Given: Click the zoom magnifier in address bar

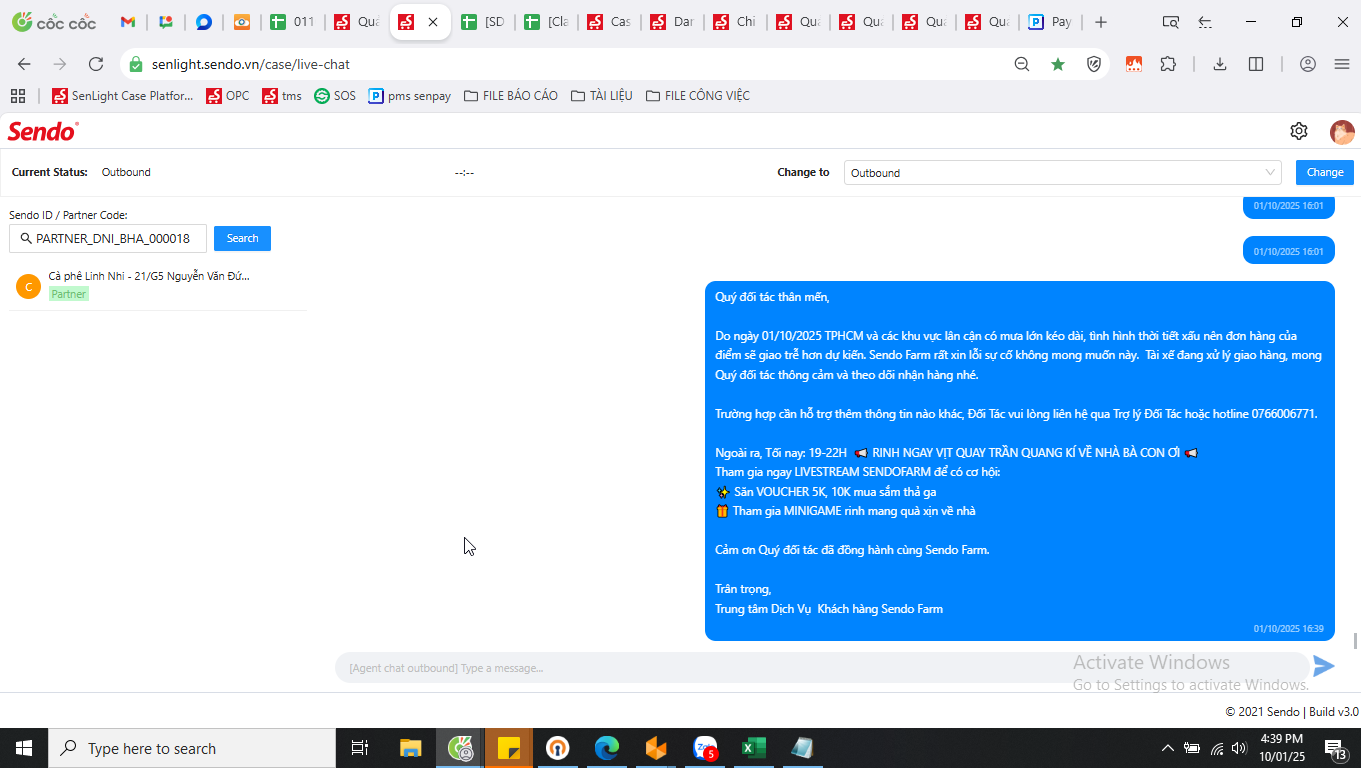Looking at the screenshot, I should click(1022, 64).
